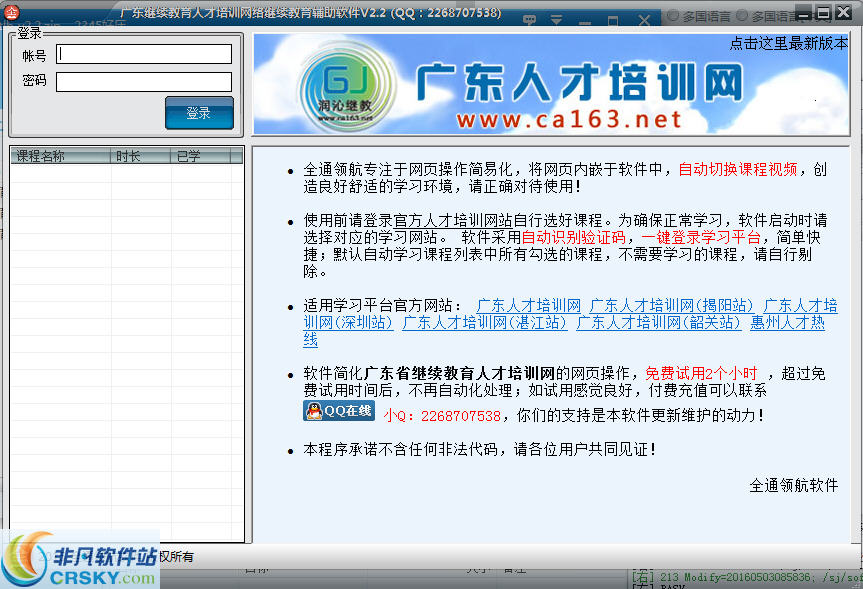Select first 多国语言 radio button in background window
Screen dimensions: 863x589
pyautogui.click(x=673, y=16)
